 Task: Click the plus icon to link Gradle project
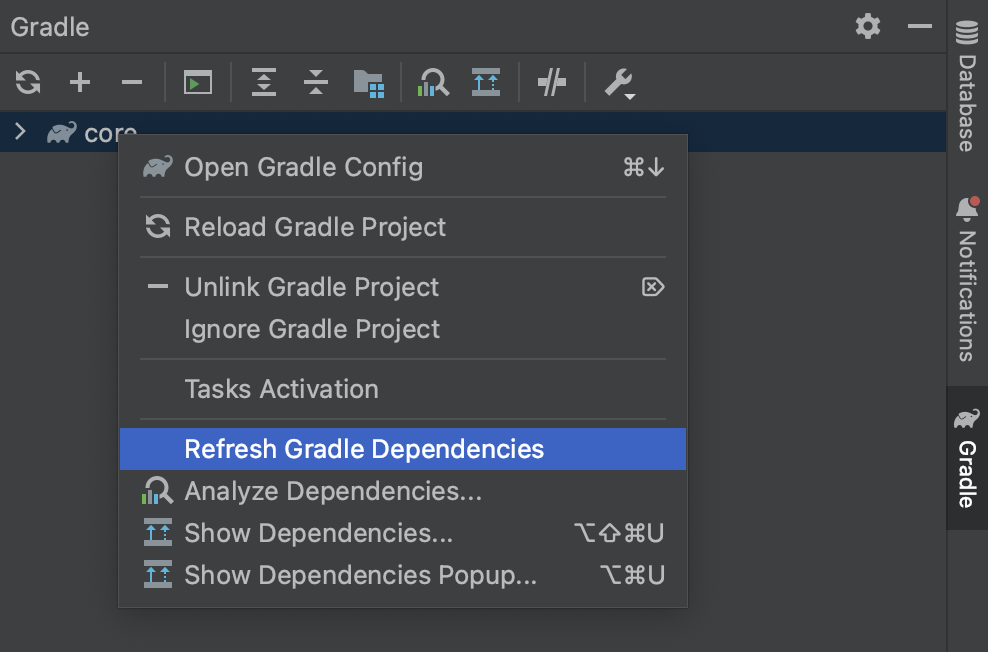point(80,82)
